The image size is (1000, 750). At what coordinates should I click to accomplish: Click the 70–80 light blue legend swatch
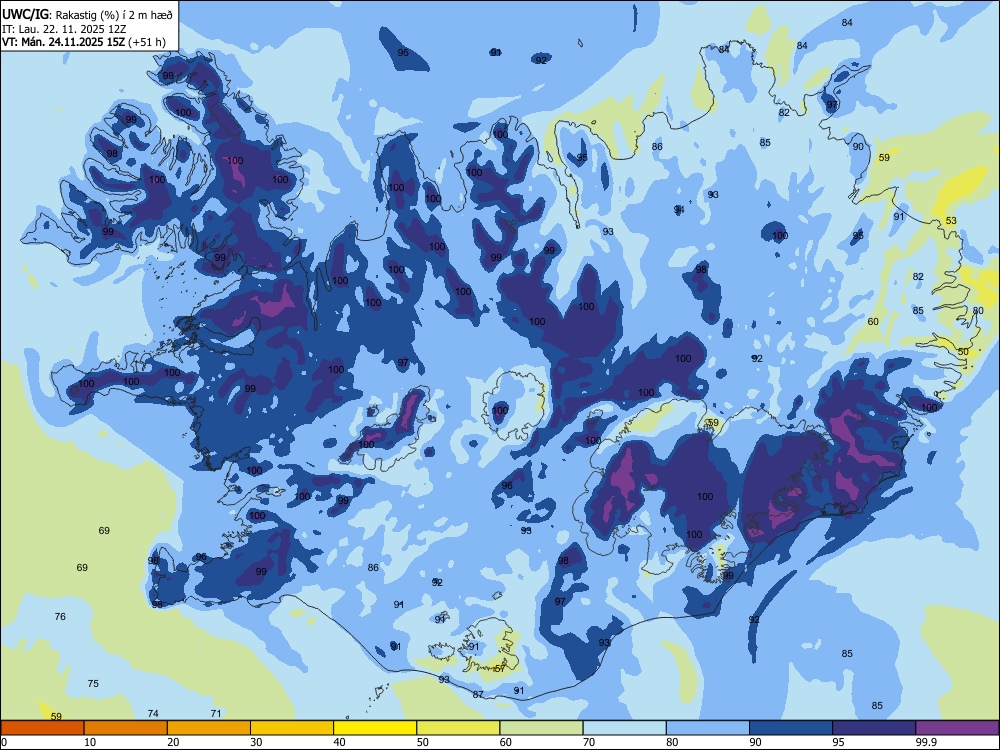(x=624, y=728)
